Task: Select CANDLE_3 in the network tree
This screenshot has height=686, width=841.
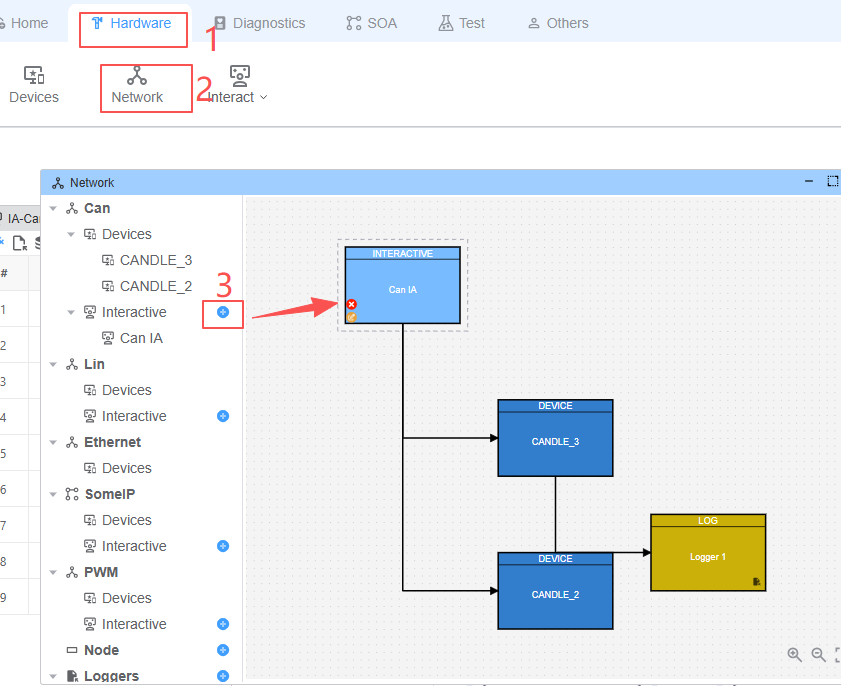Action: [x=155, y=260]
